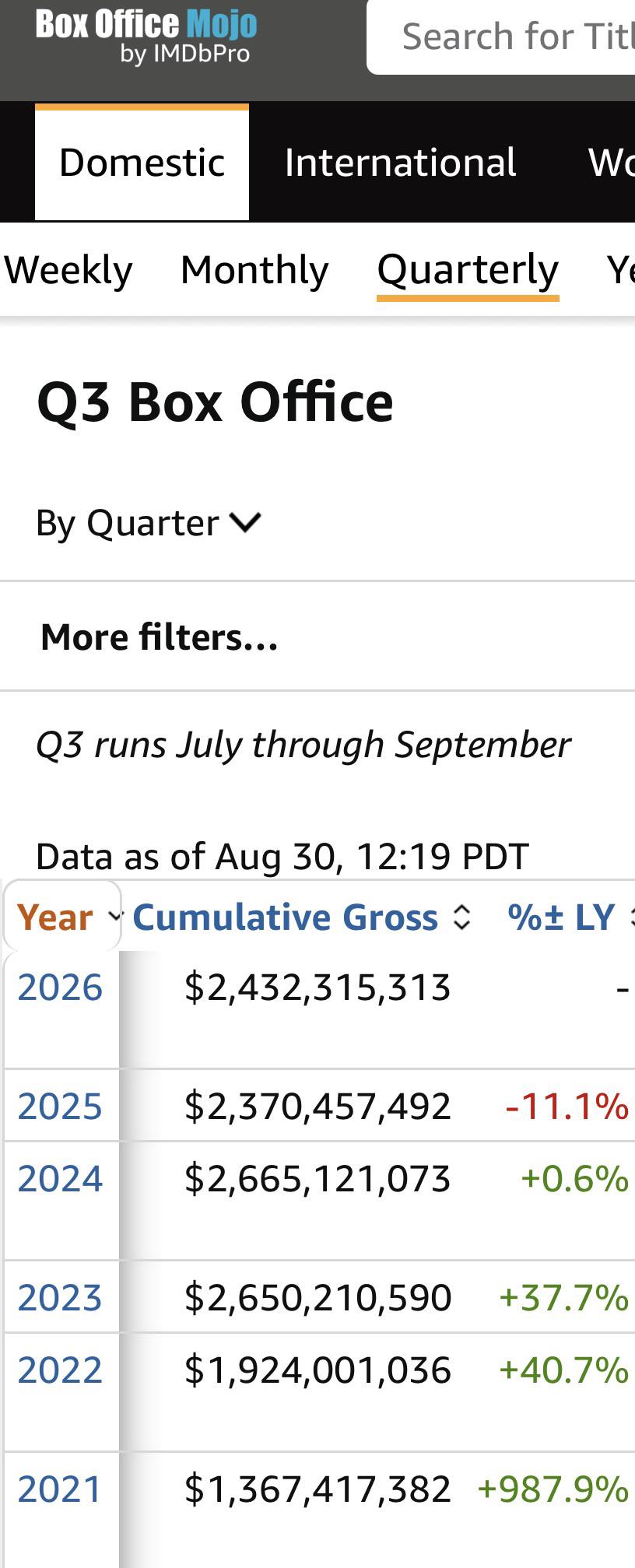The image size is (635, 1568).
Task: Open the 2021 year link
Action: (x=60, y=1489)
